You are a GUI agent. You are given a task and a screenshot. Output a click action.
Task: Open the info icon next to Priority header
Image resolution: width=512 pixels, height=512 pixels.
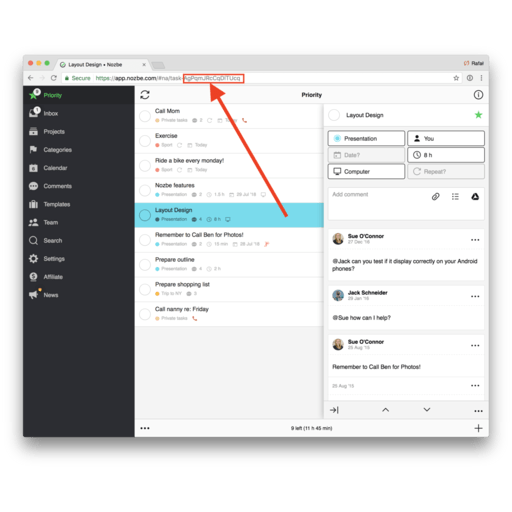(478, 95)
